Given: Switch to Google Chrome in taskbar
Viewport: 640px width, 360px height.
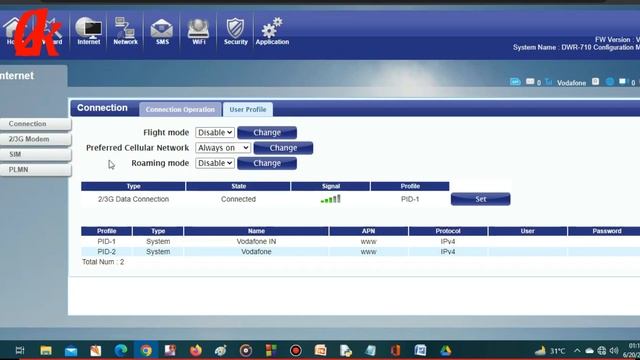Looking at the screenshot, I should 146,350.
